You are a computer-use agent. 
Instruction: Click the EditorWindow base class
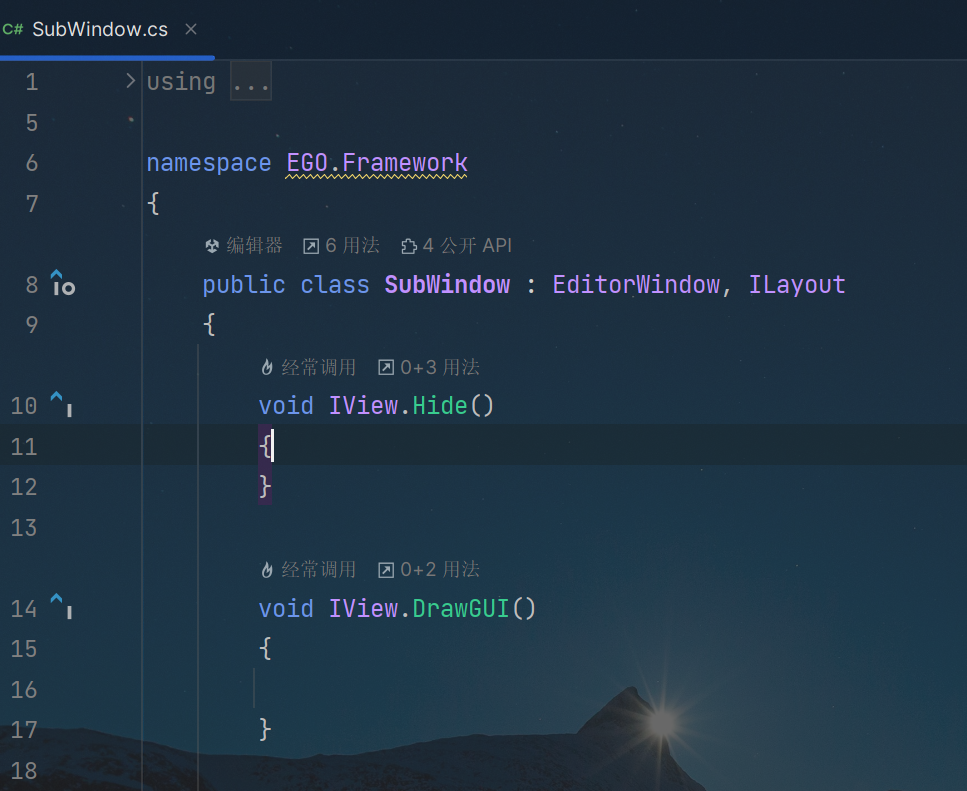click(636, 285)
